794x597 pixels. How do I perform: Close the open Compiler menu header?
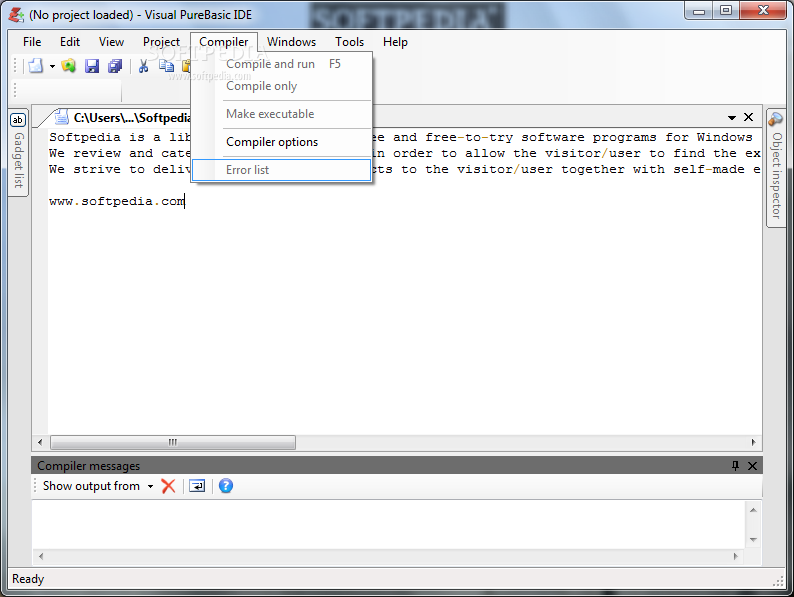coord(224,42)
